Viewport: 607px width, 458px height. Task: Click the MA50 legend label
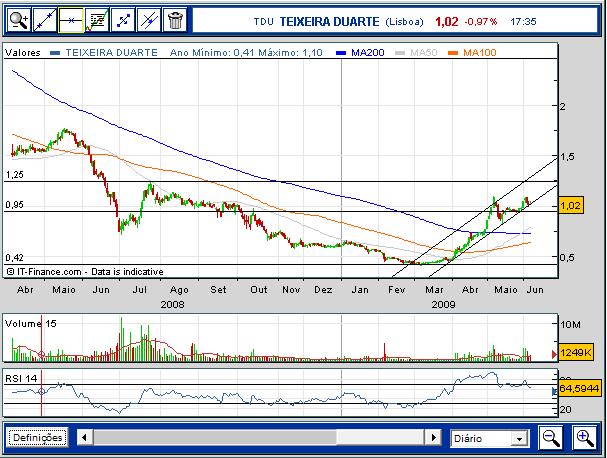(x=423, y=52)
